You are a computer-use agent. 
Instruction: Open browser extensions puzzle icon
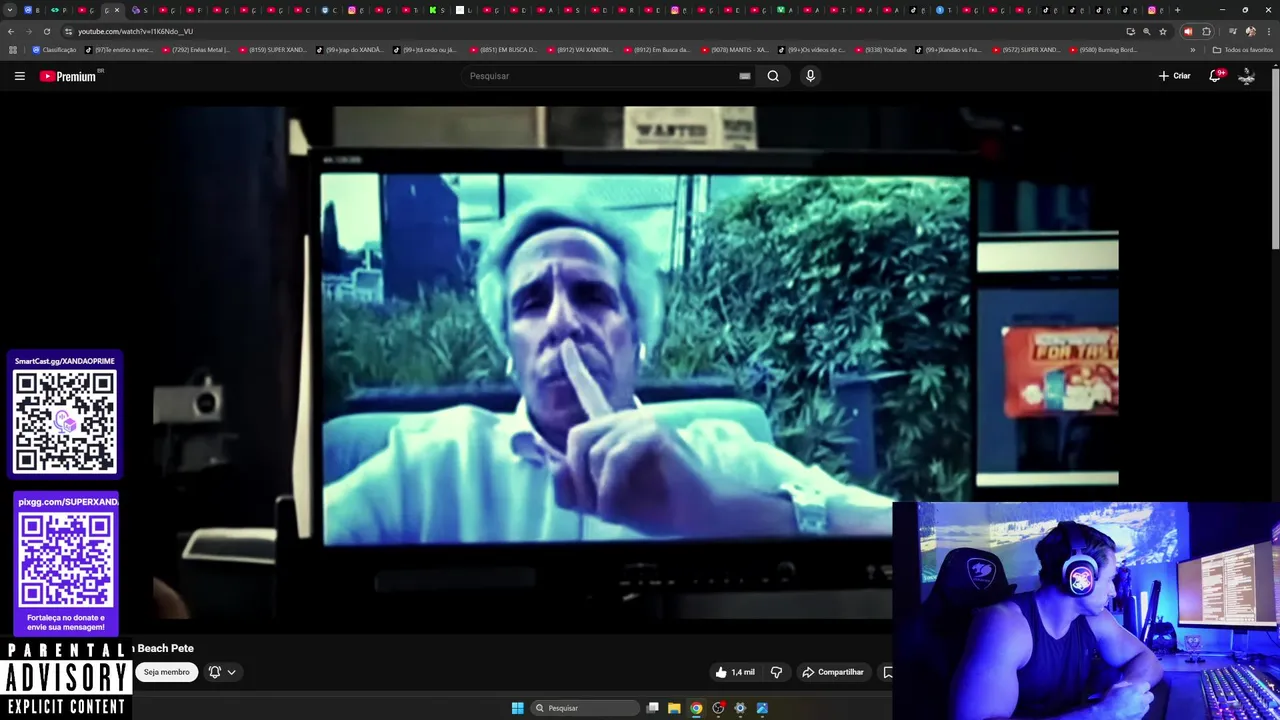(1206, 31)
